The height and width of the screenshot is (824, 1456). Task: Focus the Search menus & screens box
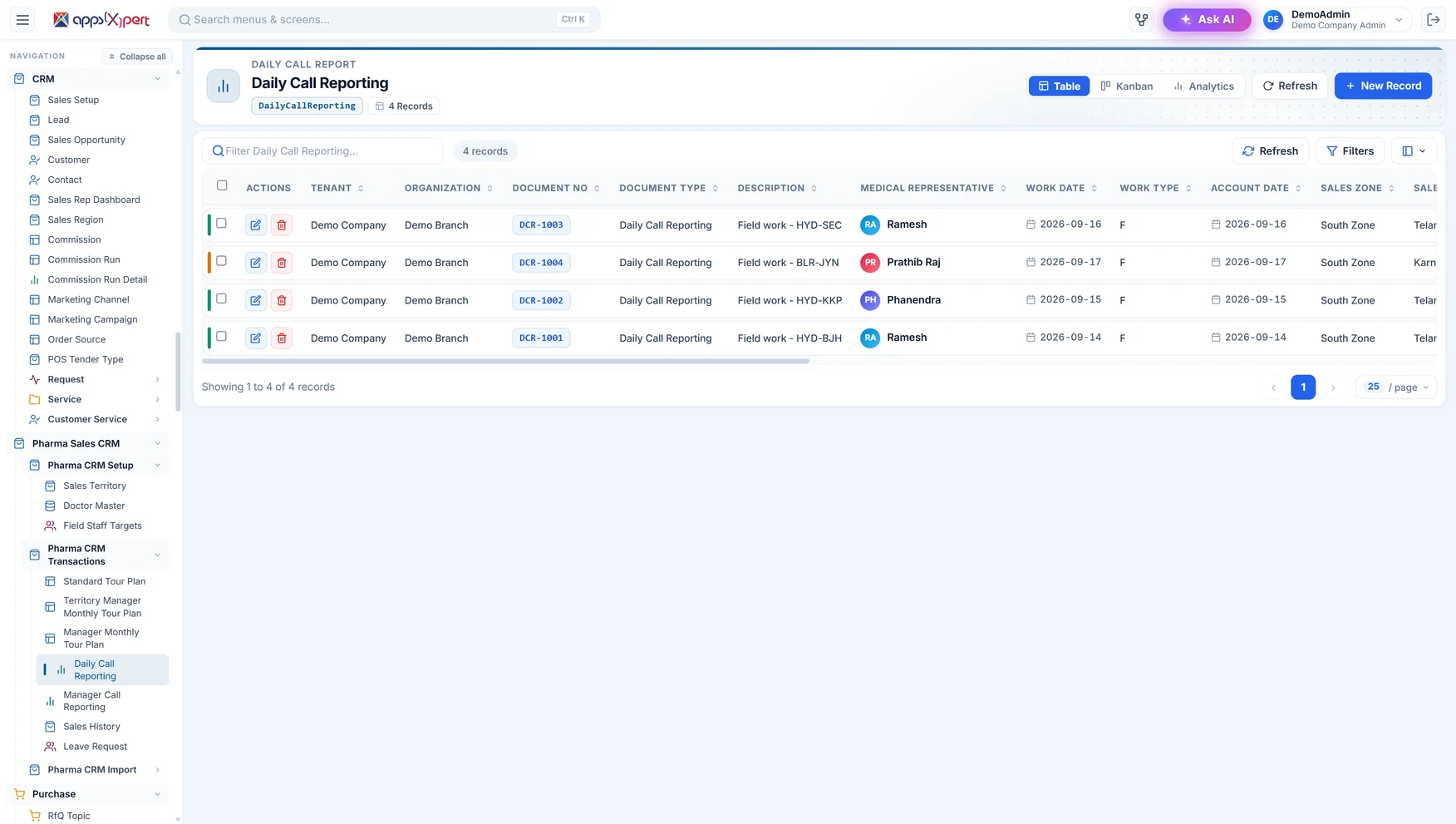[384, 19]
